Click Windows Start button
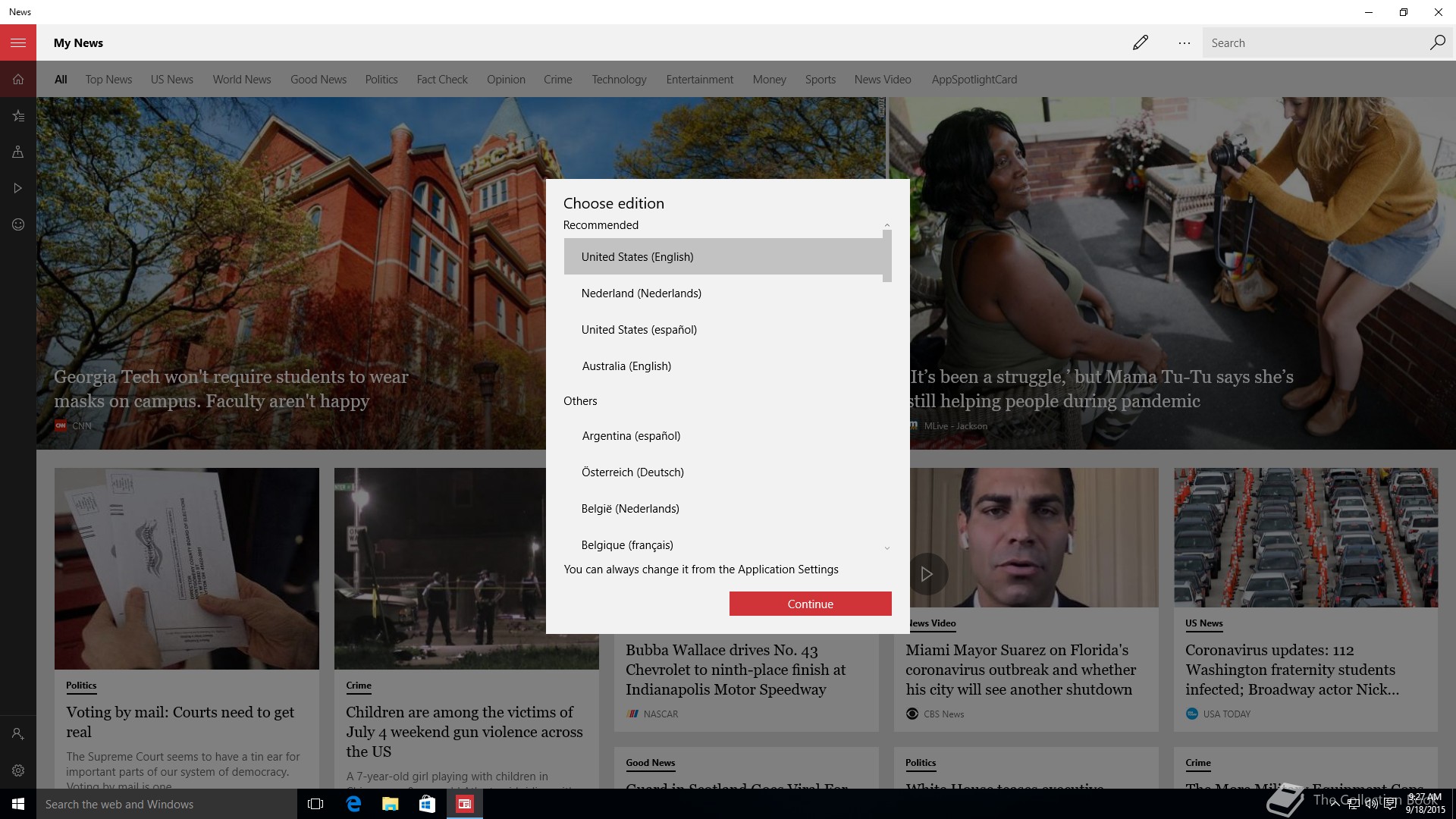This screenshot has width=1456, height=819. [x=18, y=804]
